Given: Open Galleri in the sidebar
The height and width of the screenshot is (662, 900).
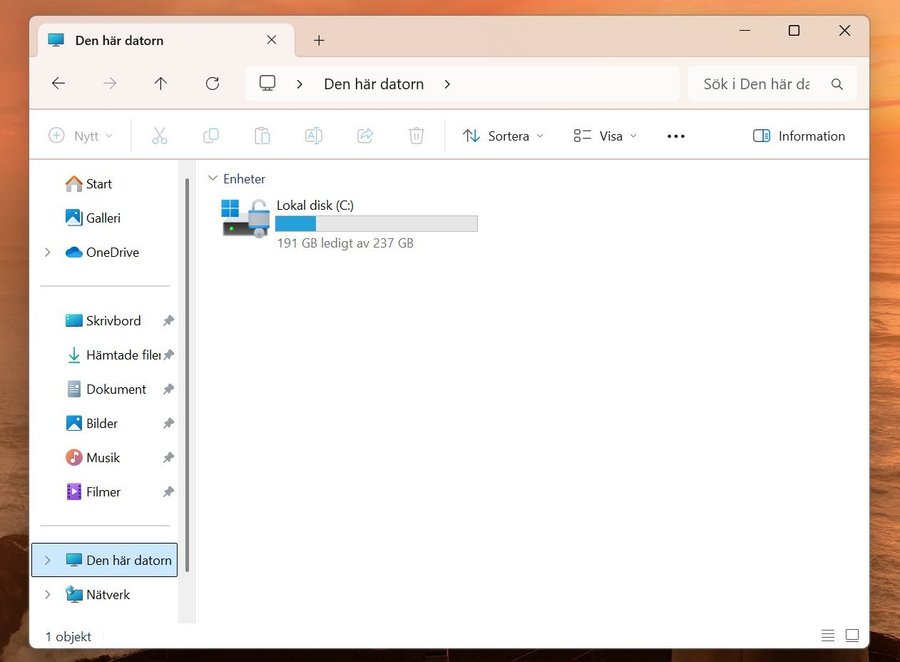Looking at the screenshot, I should click(x=102, y=218).
